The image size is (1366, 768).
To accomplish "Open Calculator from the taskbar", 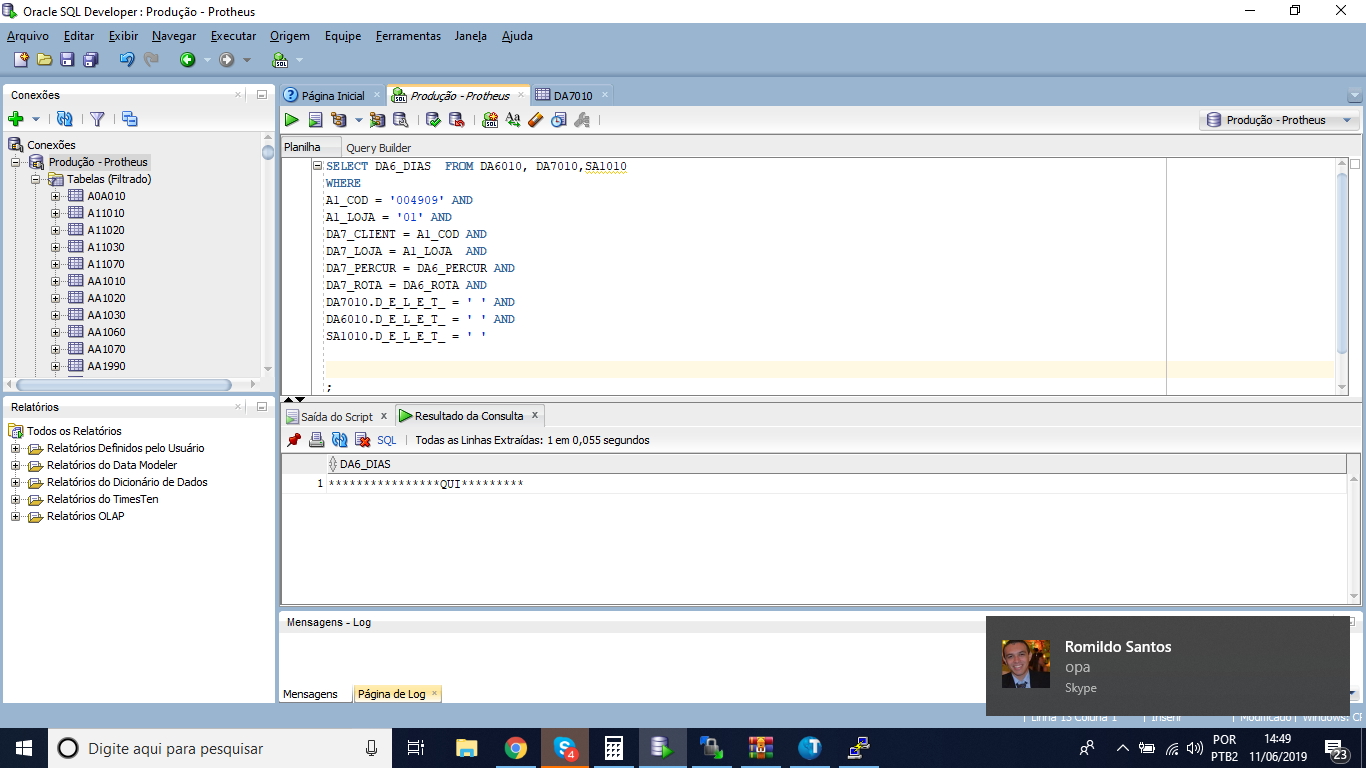I will [613, 748].
